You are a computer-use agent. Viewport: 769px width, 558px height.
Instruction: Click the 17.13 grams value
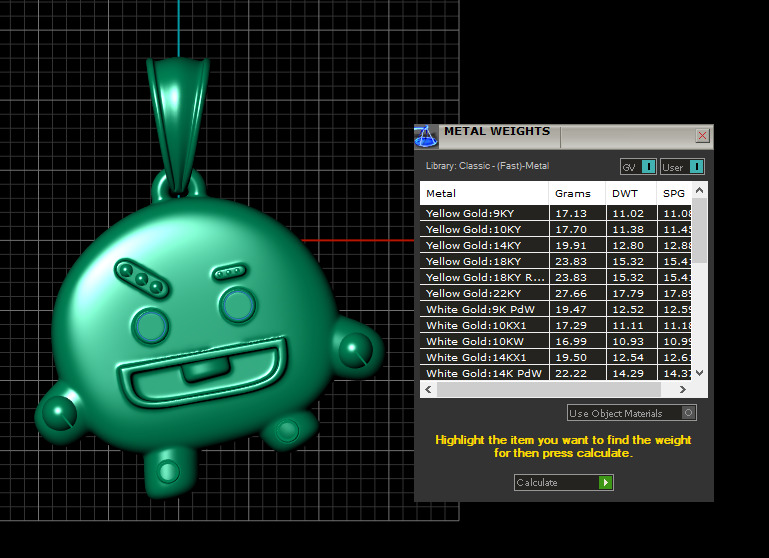pyautogui.click(x=571, y=213)
